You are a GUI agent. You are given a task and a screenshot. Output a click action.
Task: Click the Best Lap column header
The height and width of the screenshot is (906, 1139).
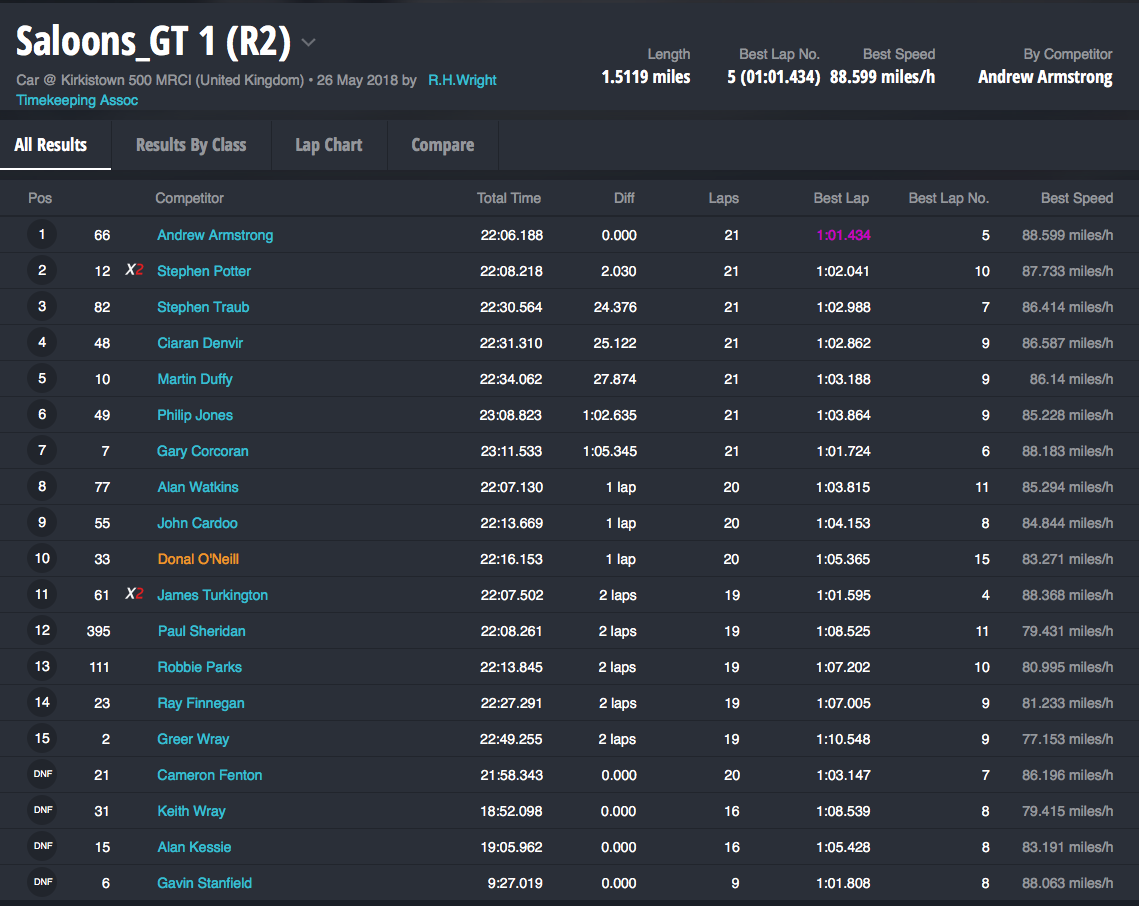coord(841,198)
